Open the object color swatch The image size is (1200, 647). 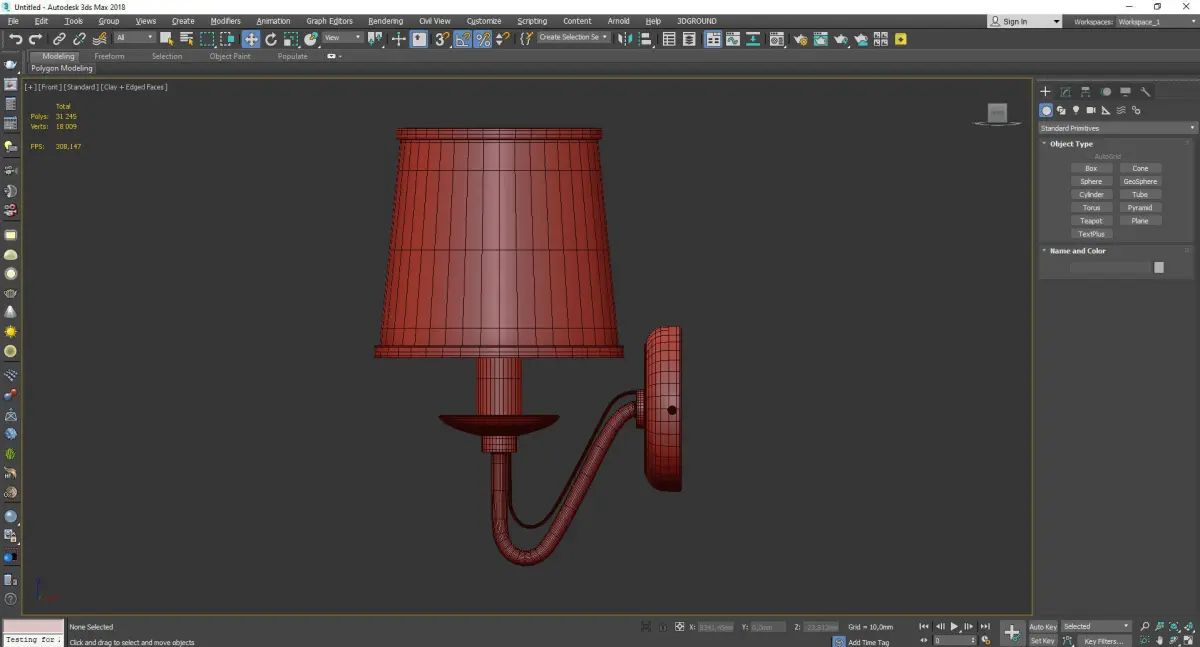pyautogui.click(x=1159, y=267)
